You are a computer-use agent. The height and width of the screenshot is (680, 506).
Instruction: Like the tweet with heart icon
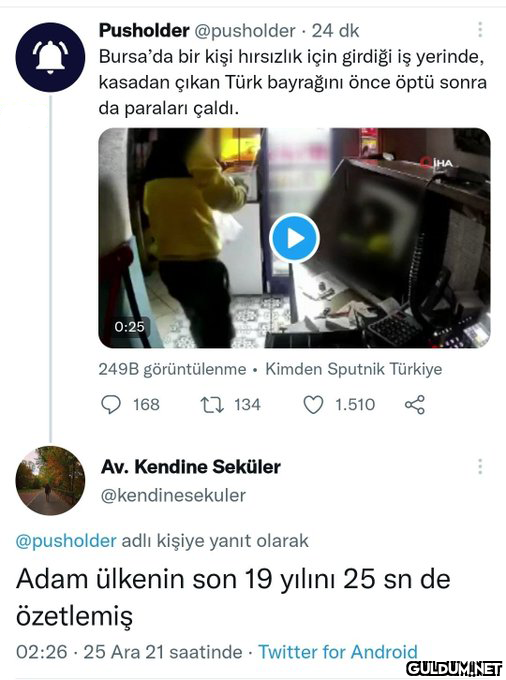click(313, 405)
